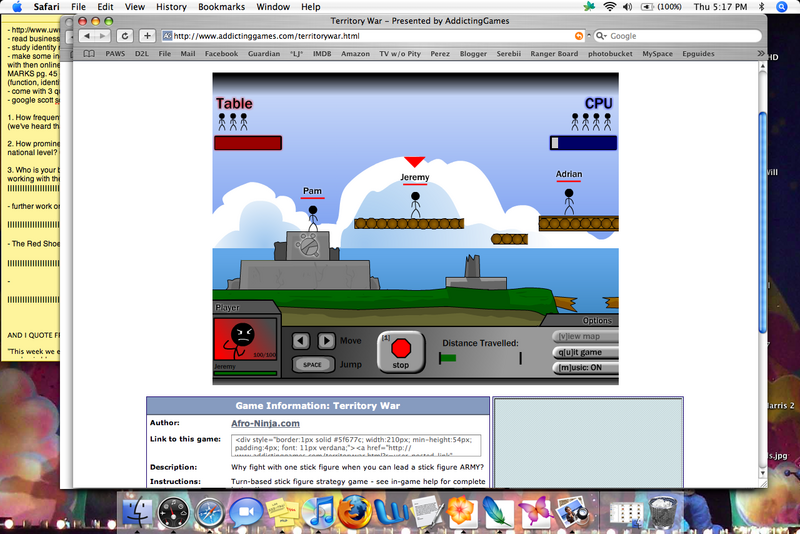Toggle the game's [m]usic: ON button
This screenshot has width=800, height=534.
pyautogui.click(x=585, y=368)
